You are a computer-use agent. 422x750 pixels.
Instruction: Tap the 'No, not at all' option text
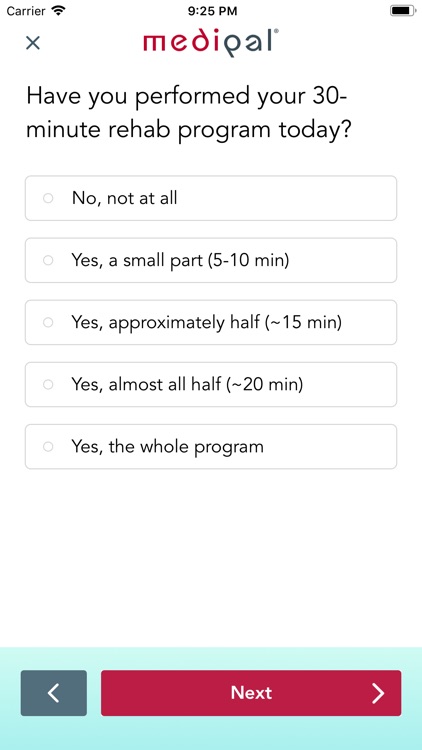[124, 198]
